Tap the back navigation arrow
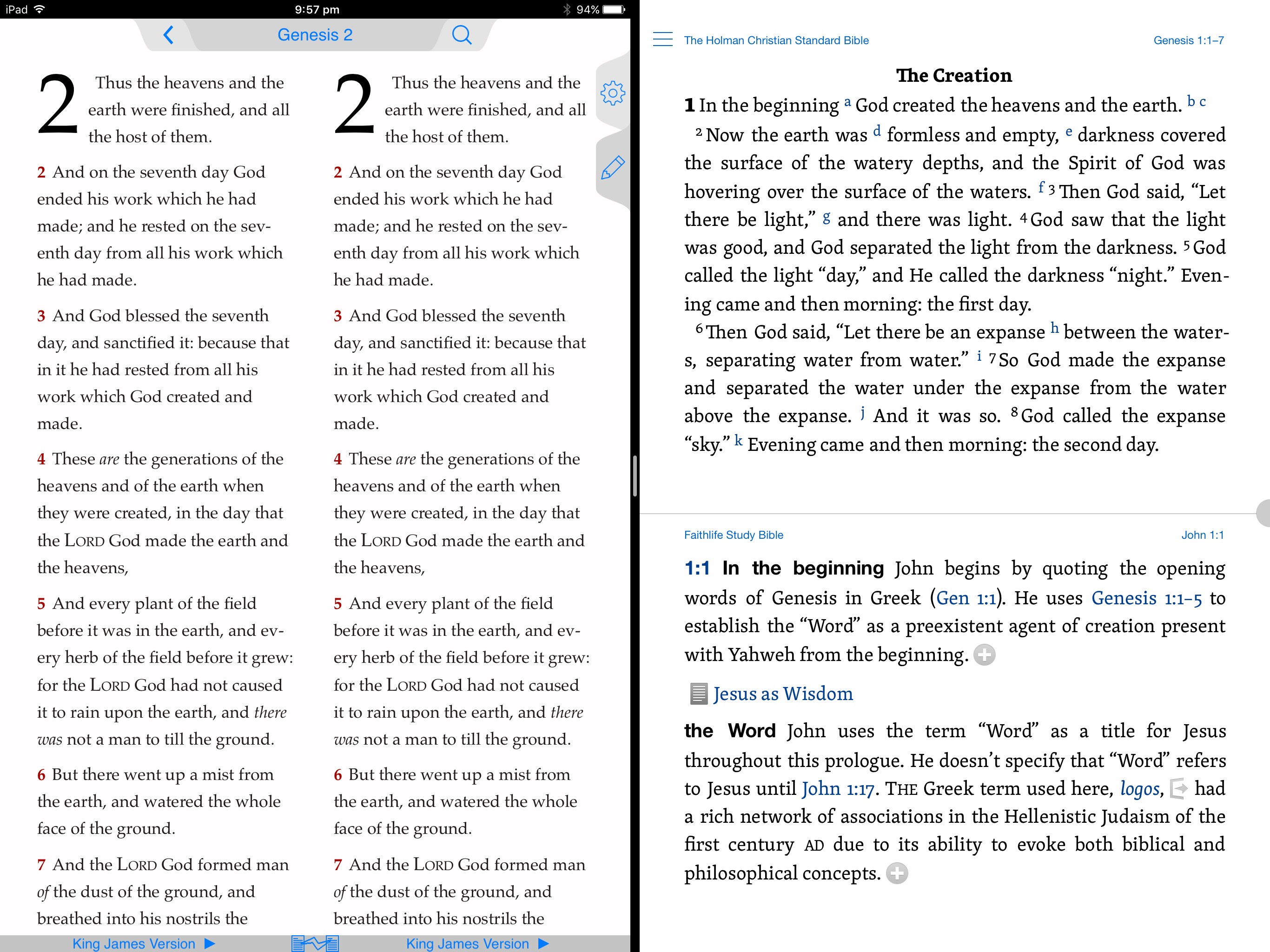The height and width of the screenshot is (952, 1270). pos(168,35)
